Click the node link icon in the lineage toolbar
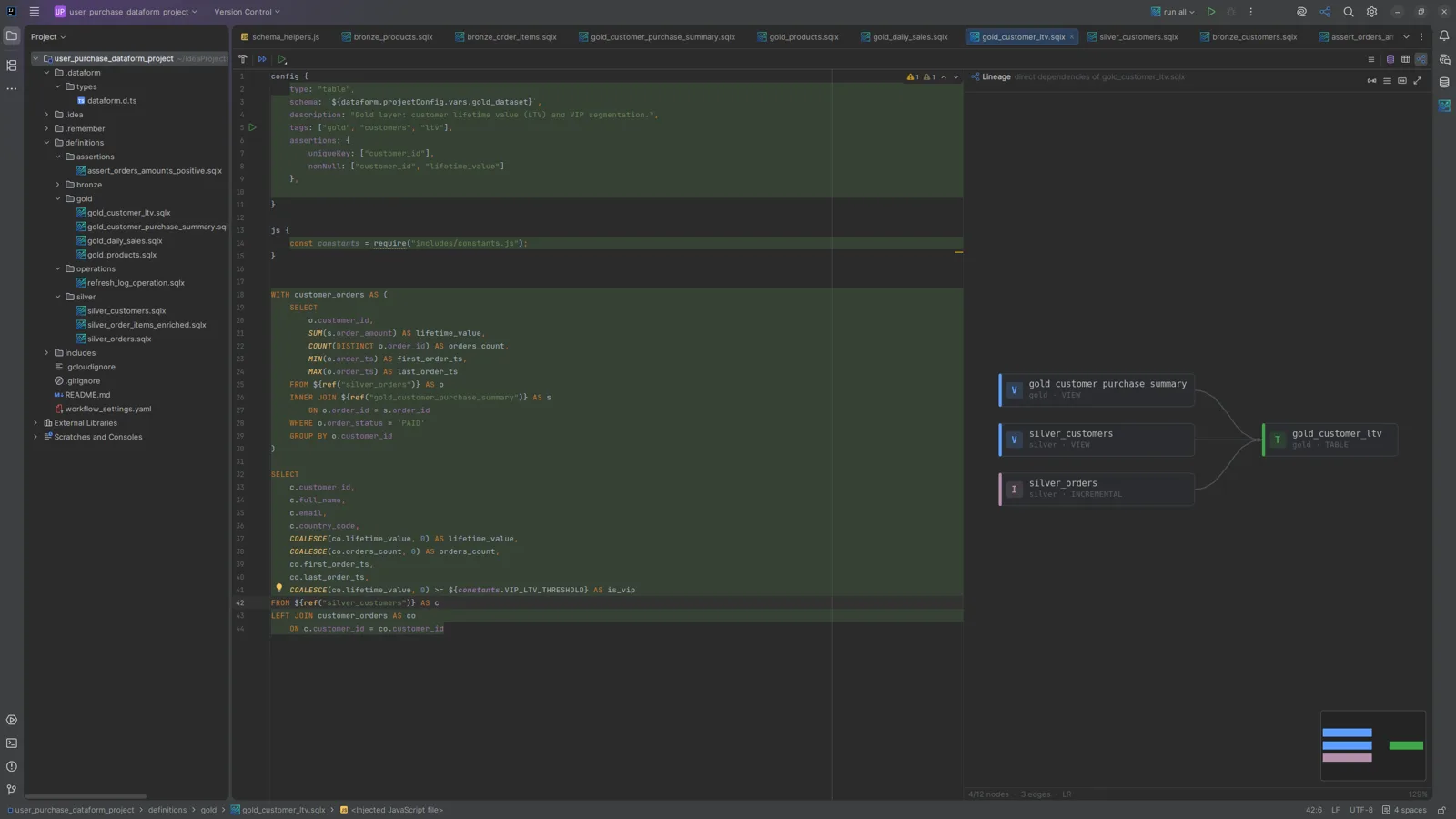The height and width of the screenshot is (819, 1456). click(1371, 80)
